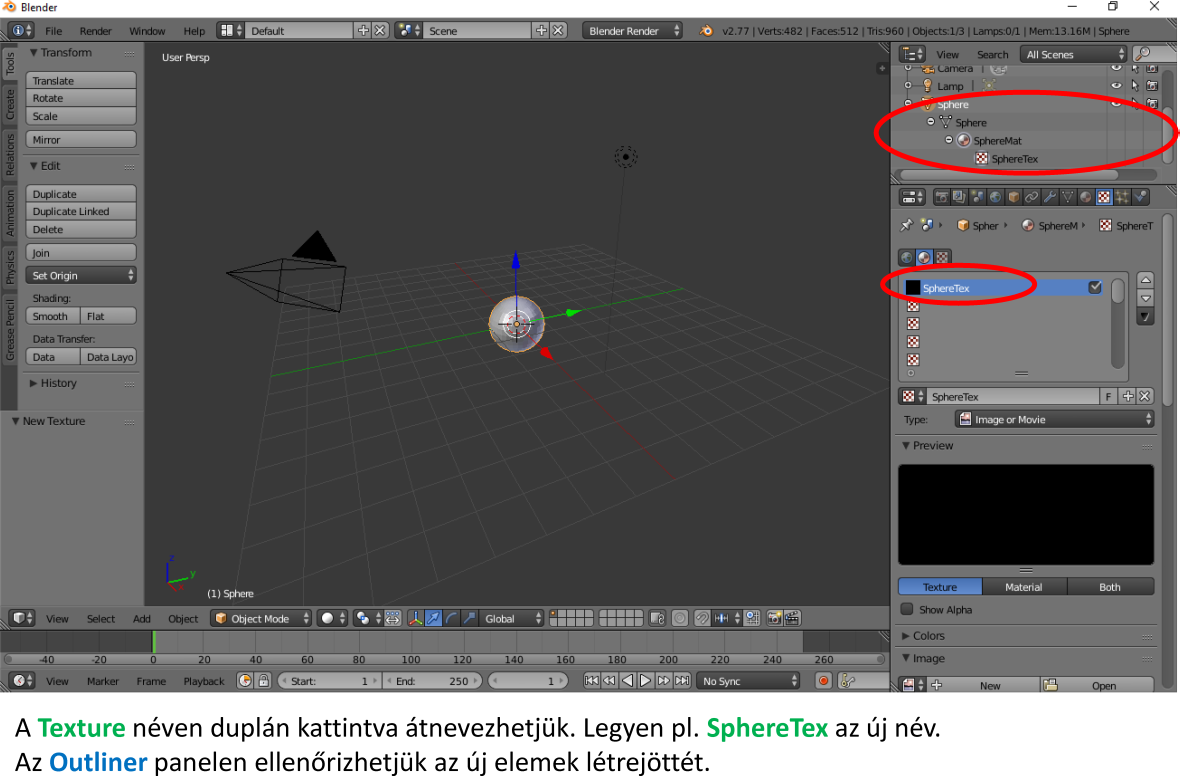Show other textures using the checker icon

(942, 257)
